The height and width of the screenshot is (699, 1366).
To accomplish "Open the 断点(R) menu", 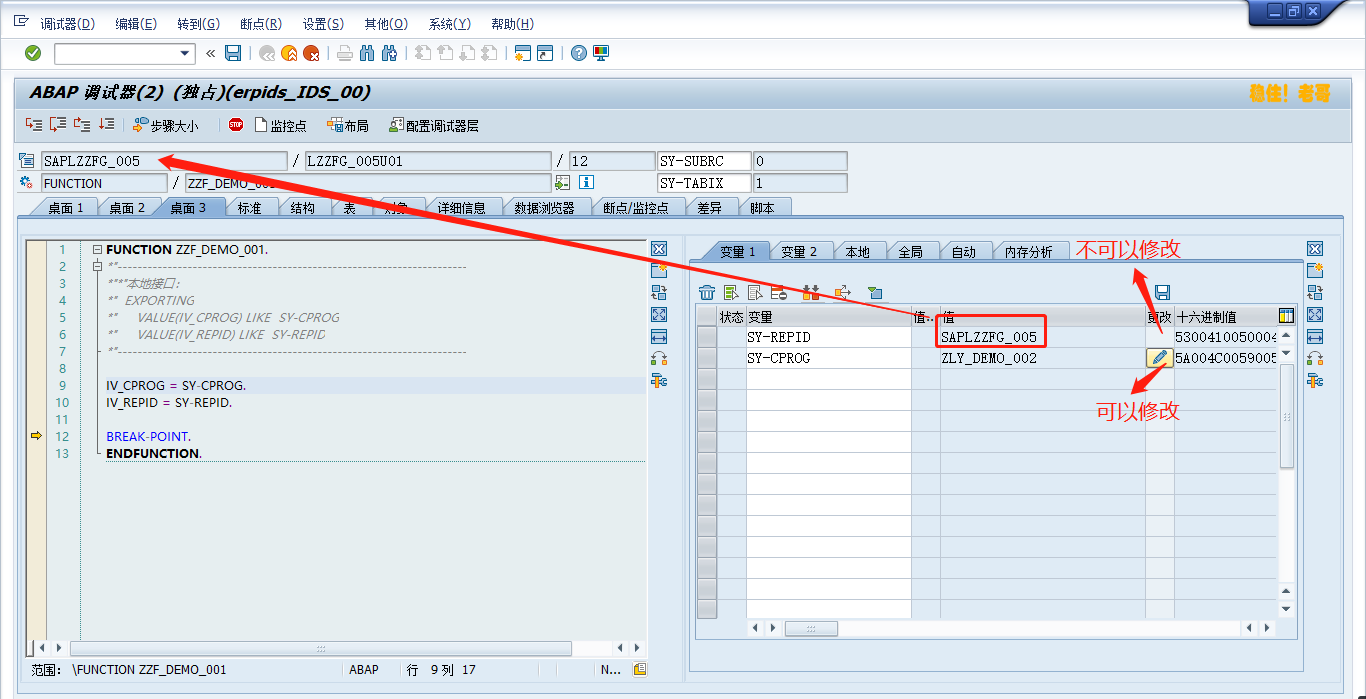I will pos(260,22).
